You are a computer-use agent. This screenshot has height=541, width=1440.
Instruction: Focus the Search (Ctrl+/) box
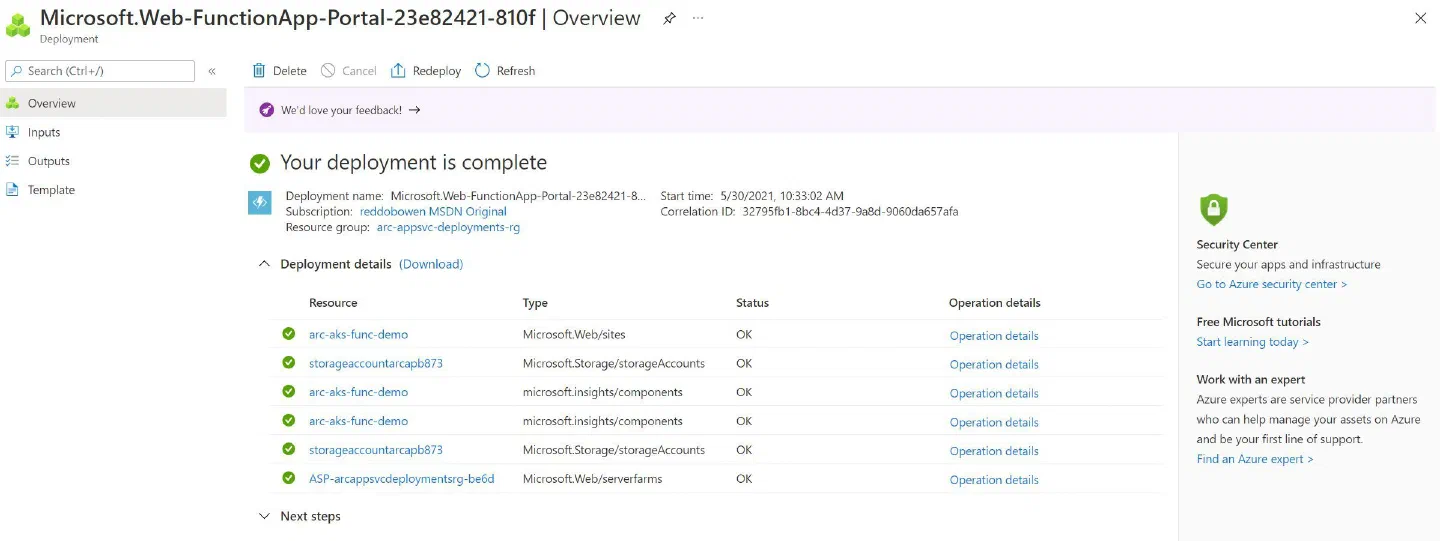100,71
